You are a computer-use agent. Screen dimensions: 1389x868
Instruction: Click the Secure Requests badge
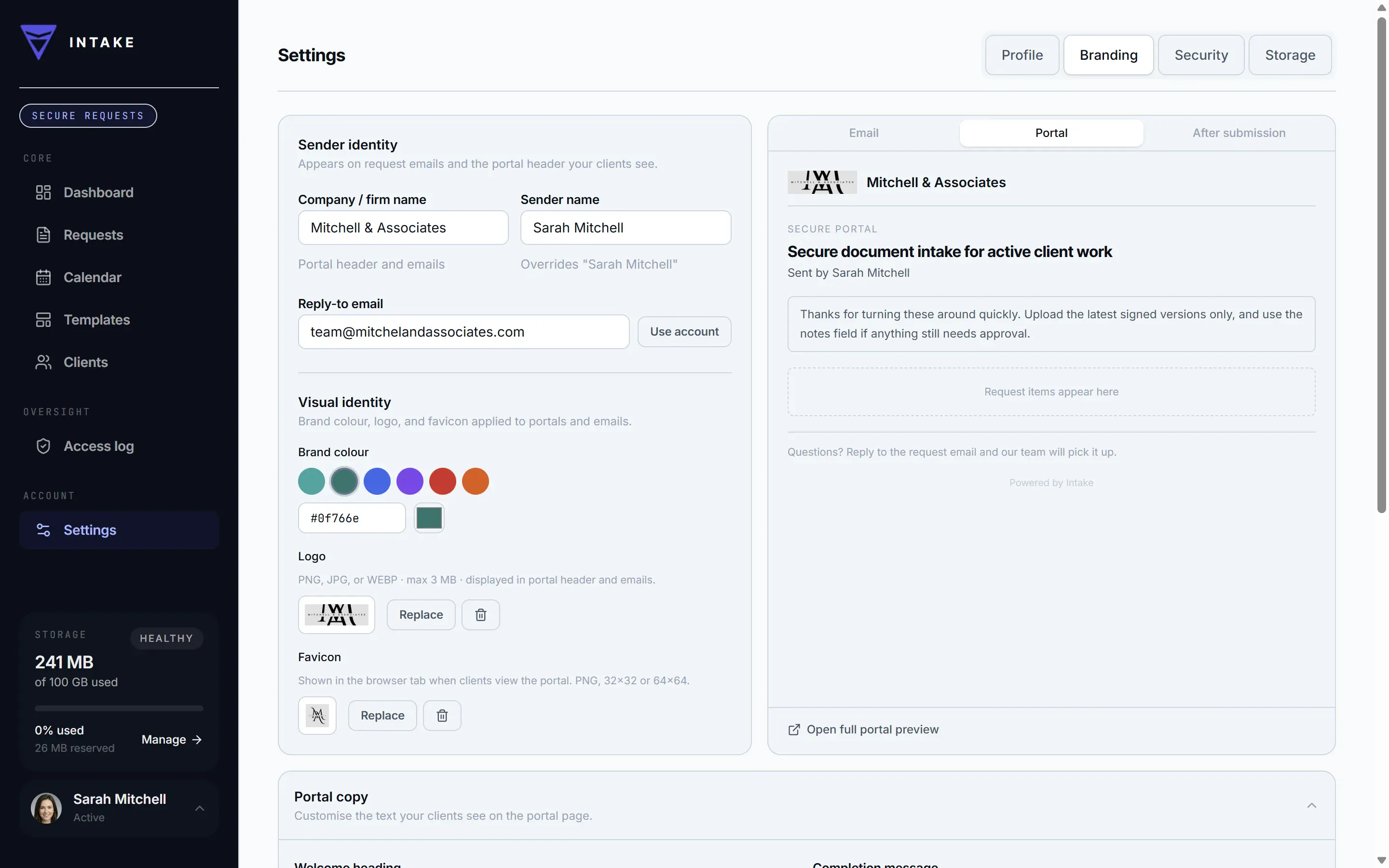click(x=88, y=116)
